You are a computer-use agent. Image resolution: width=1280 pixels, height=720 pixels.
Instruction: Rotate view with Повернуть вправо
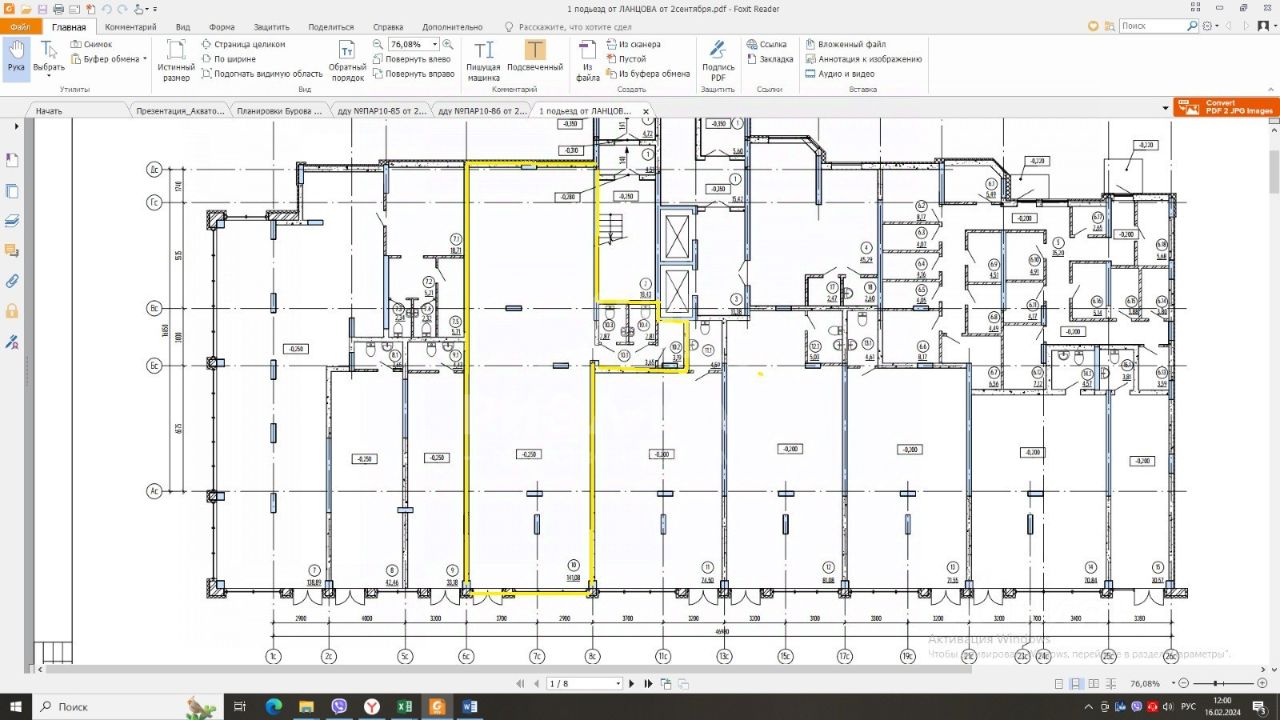pyautogui.click(x=413, y=74)
